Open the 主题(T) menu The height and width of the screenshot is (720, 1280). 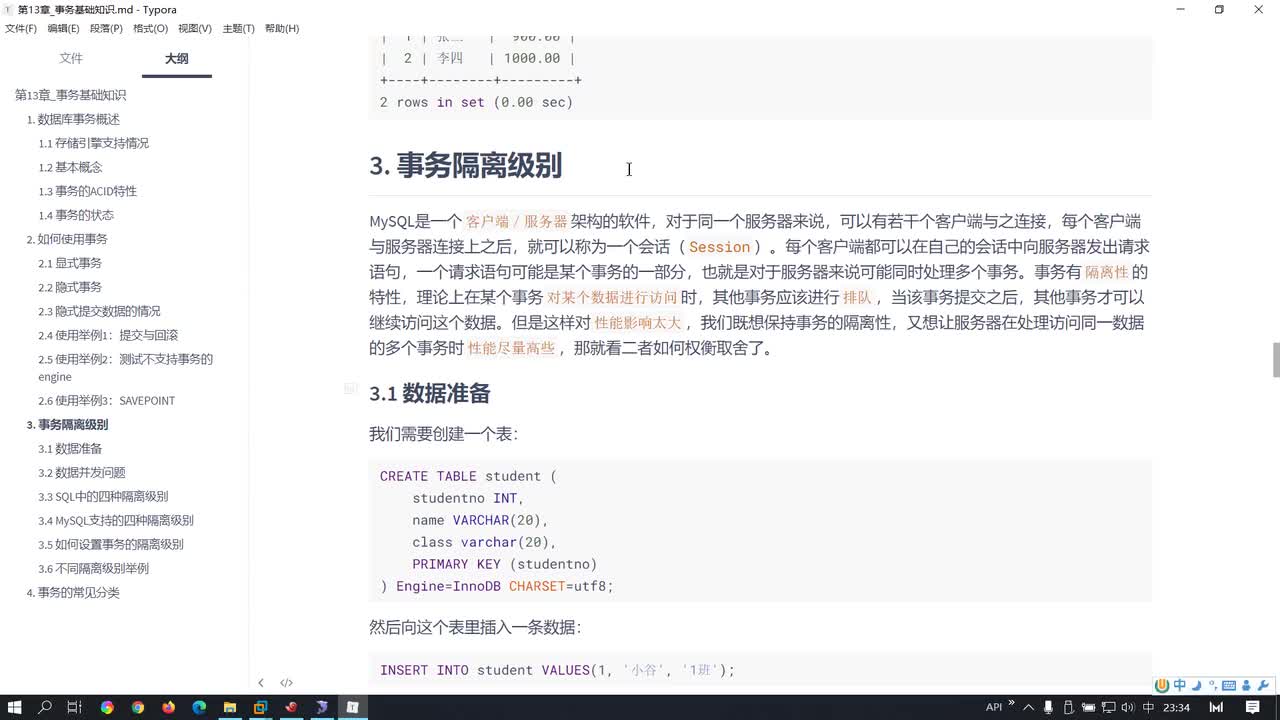point(238,28)
